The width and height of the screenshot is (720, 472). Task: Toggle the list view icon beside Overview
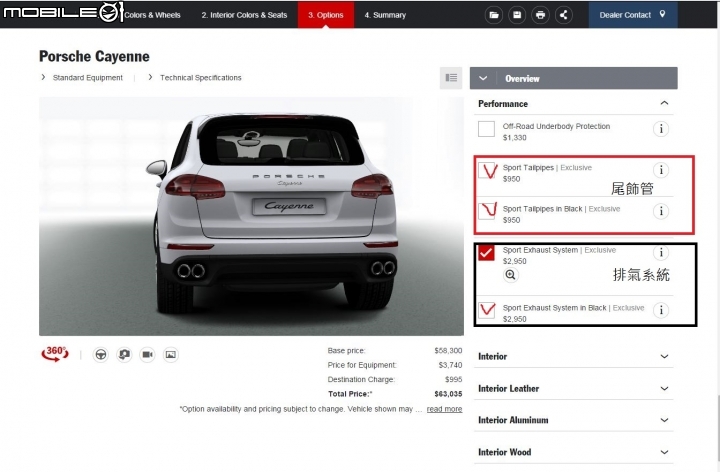tap(451, 78)
